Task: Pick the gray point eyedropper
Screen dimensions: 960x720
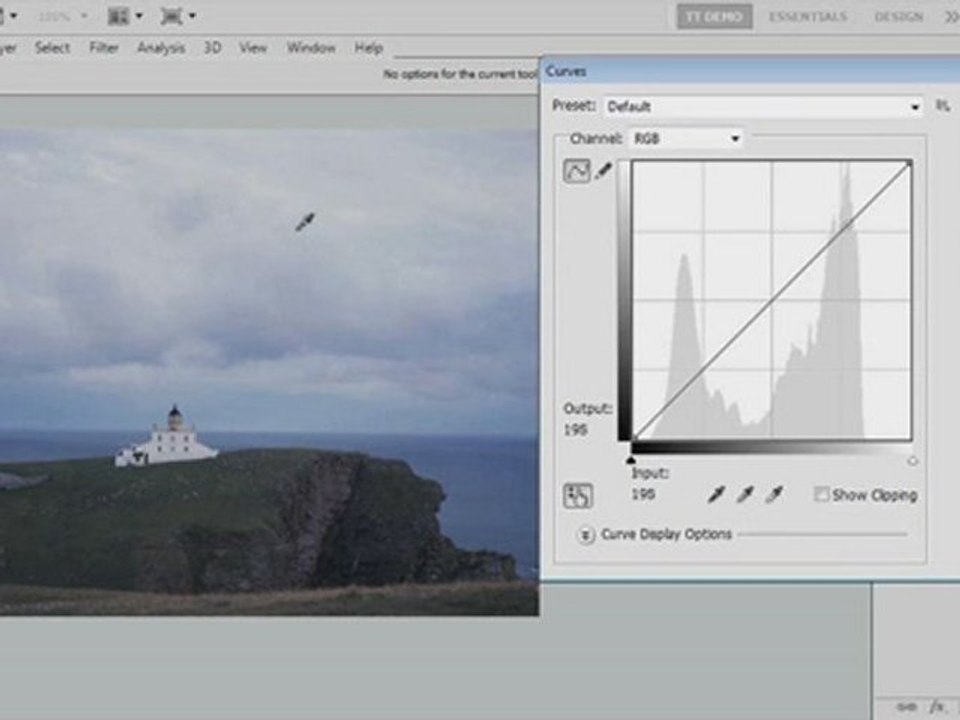Action: 745,494
